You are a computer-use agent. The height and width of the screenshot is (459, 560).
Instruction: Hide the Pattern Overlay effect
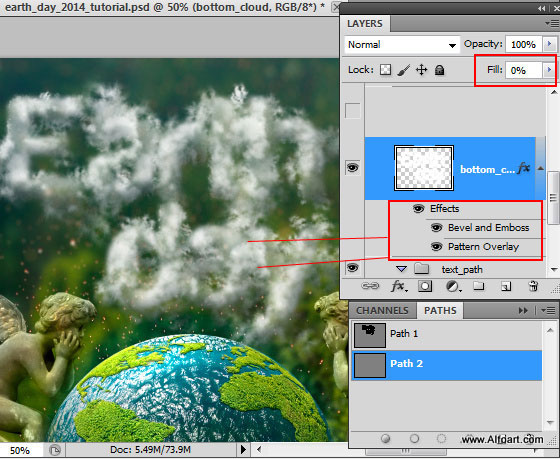[x=436, y=246]
